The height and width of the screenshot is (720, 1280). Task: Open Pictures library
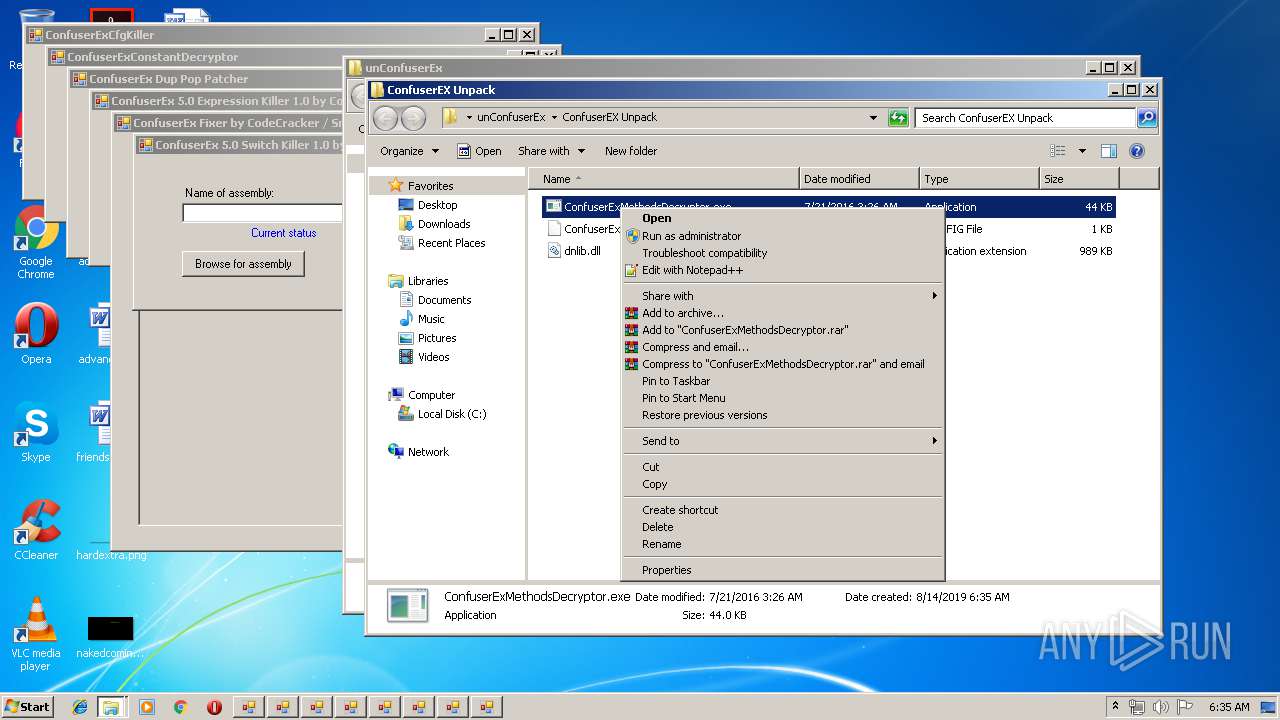click(437, 338)
